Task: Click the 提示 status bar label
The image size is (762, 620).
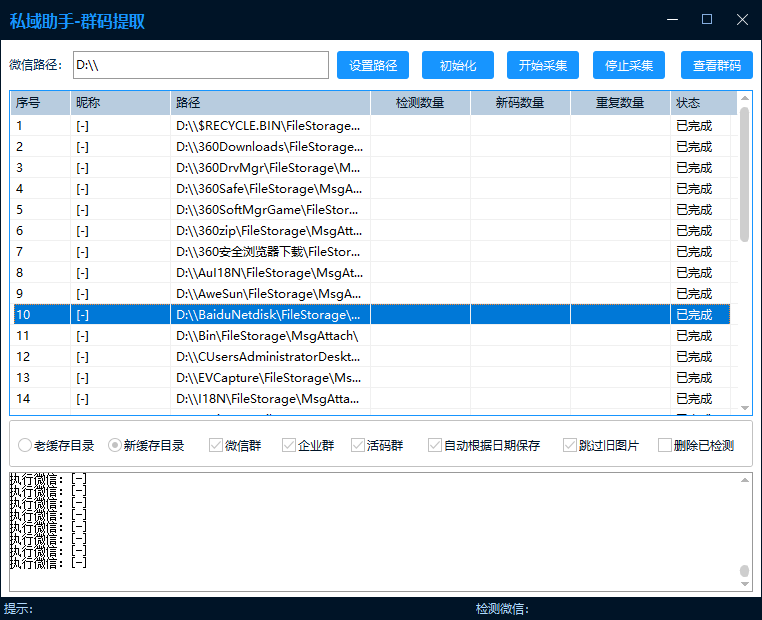Action: pos(18,608)
